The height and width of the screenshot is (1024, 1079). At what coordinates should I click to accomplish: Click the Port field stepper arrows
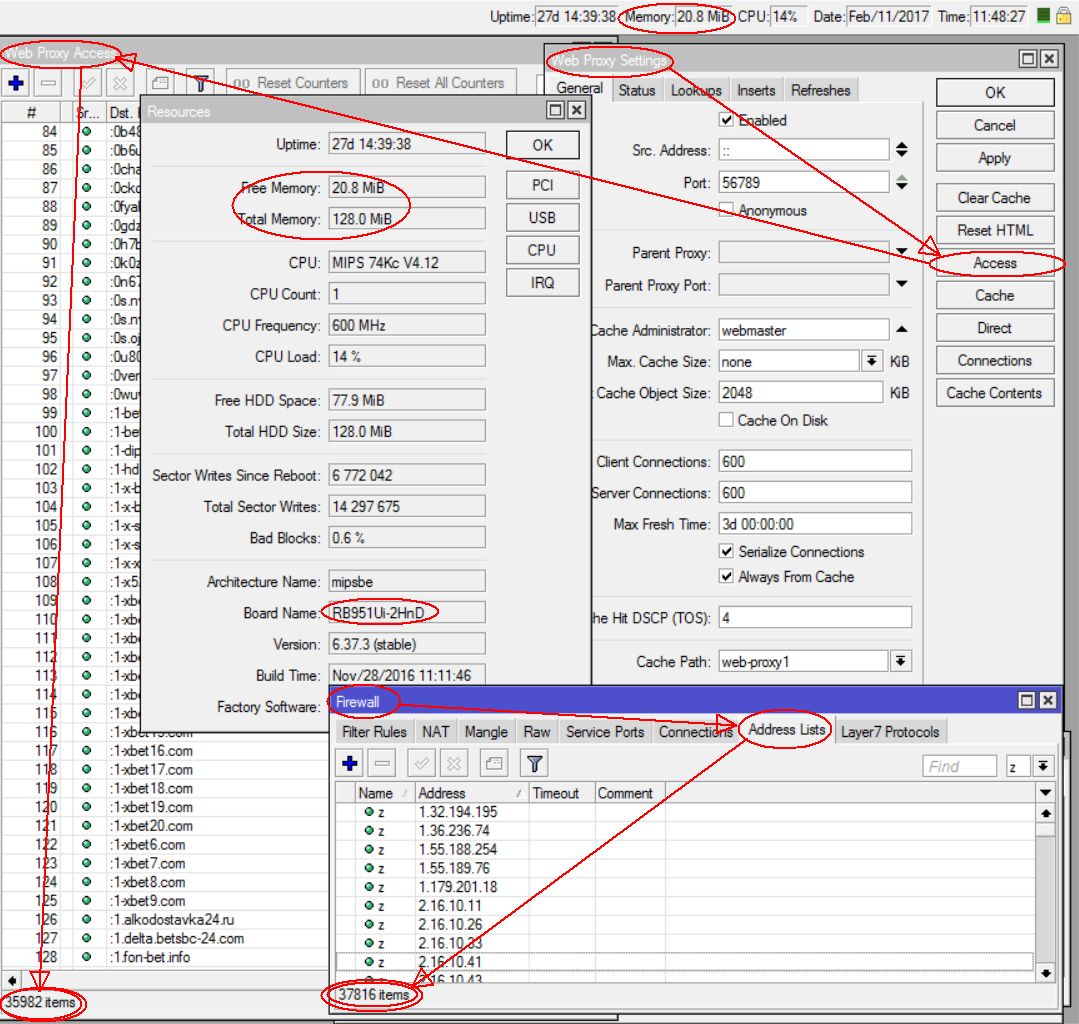[x=901, y=182]
